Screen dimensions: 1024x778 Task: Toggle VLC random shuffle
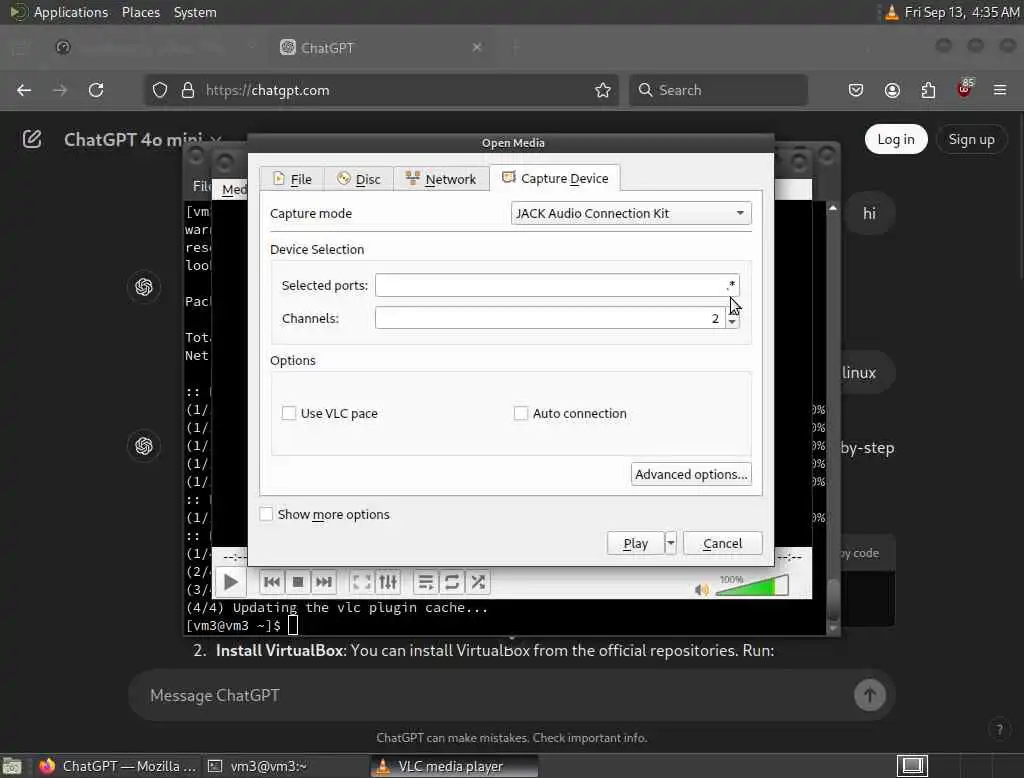point(478,582)
